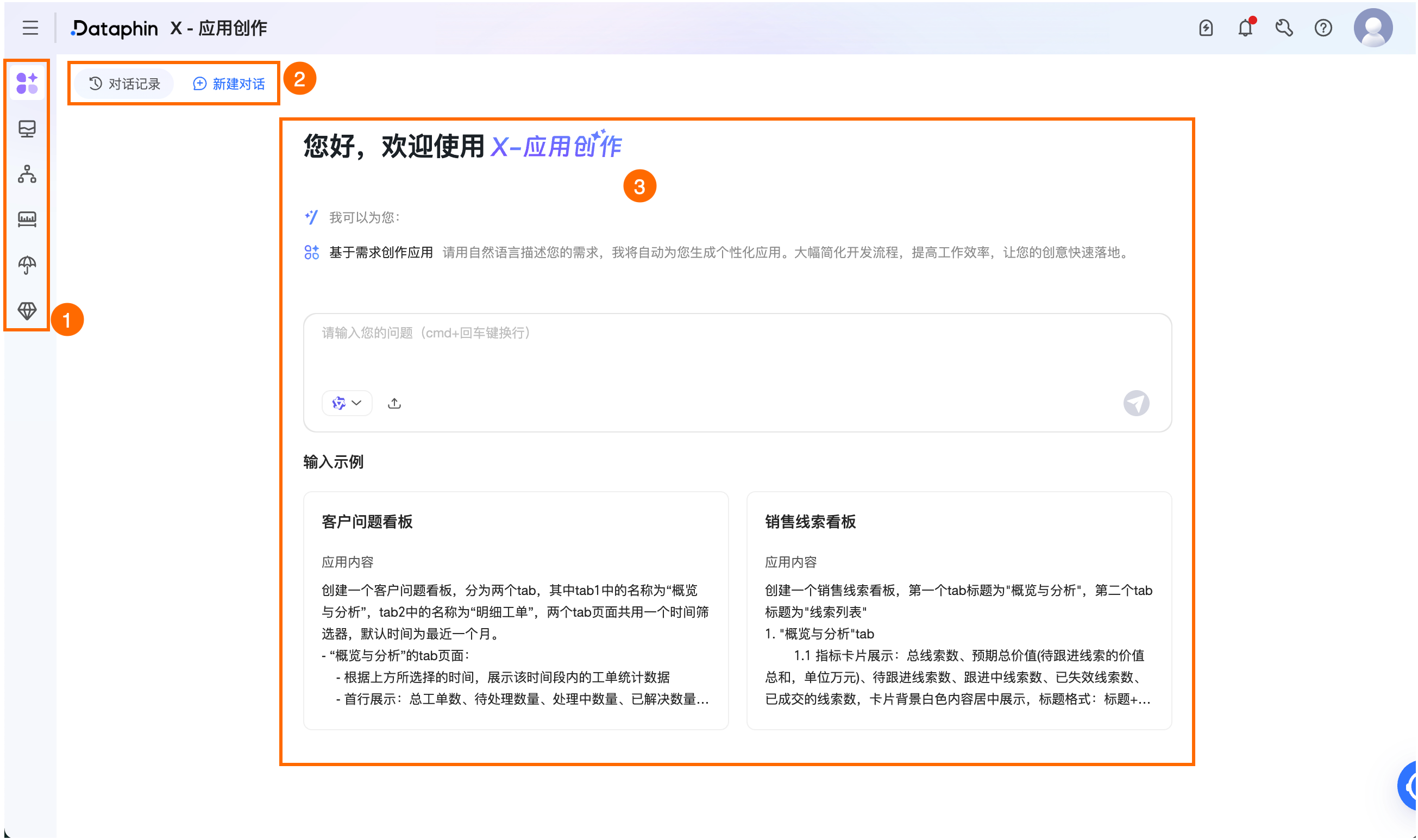The height and width of the screenshot is (840, 1418).
Task: Open the monitor-shaped sidebar icon
Action: 27,128
